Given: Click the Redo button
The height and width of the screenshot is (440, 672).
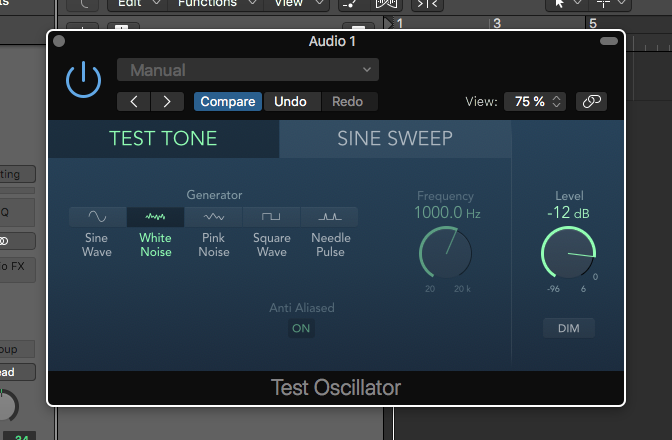Looking at the screenshot, I should coord(348,101).
